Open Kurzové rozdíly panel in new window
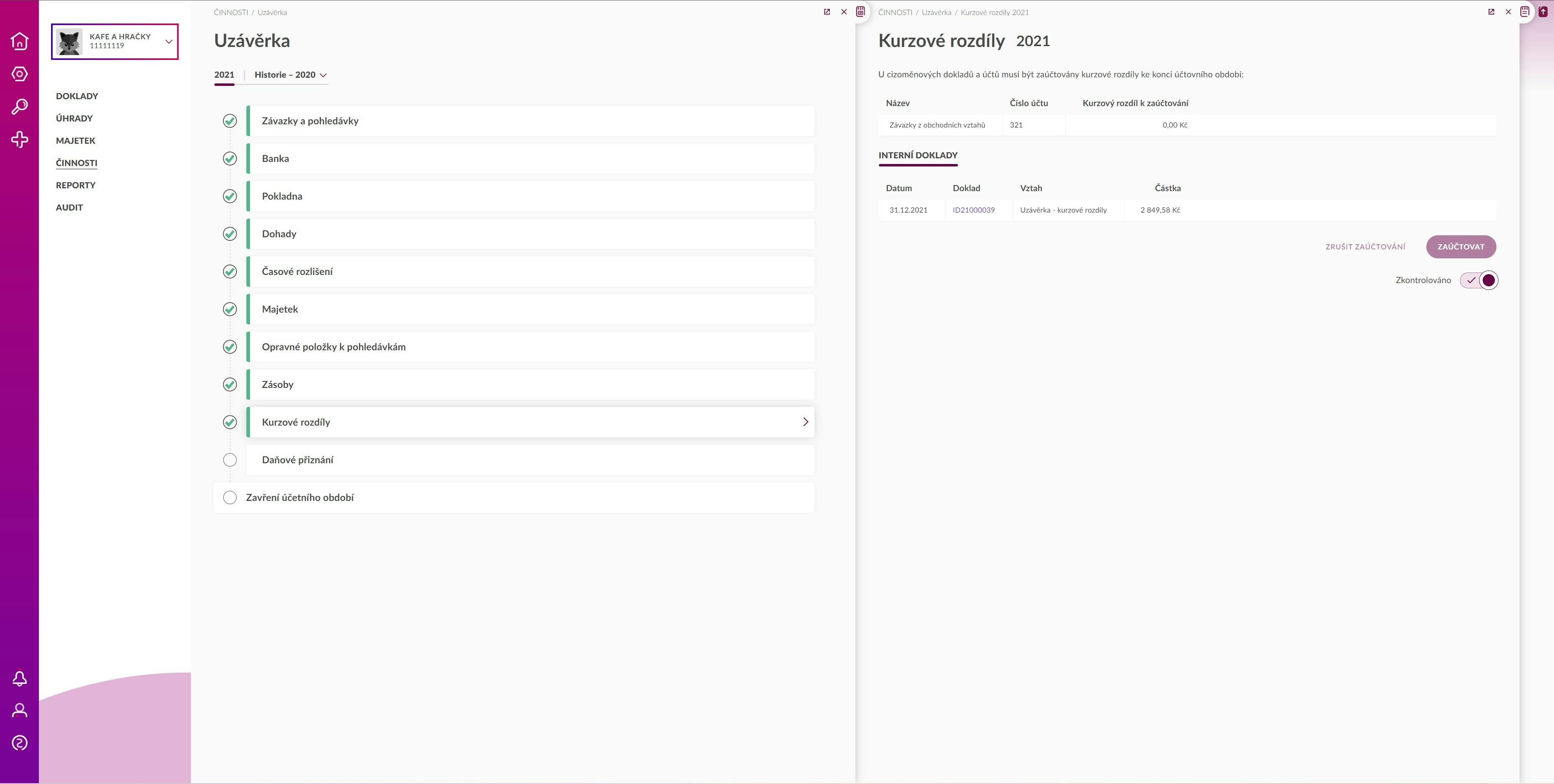 click(1491, 11)
